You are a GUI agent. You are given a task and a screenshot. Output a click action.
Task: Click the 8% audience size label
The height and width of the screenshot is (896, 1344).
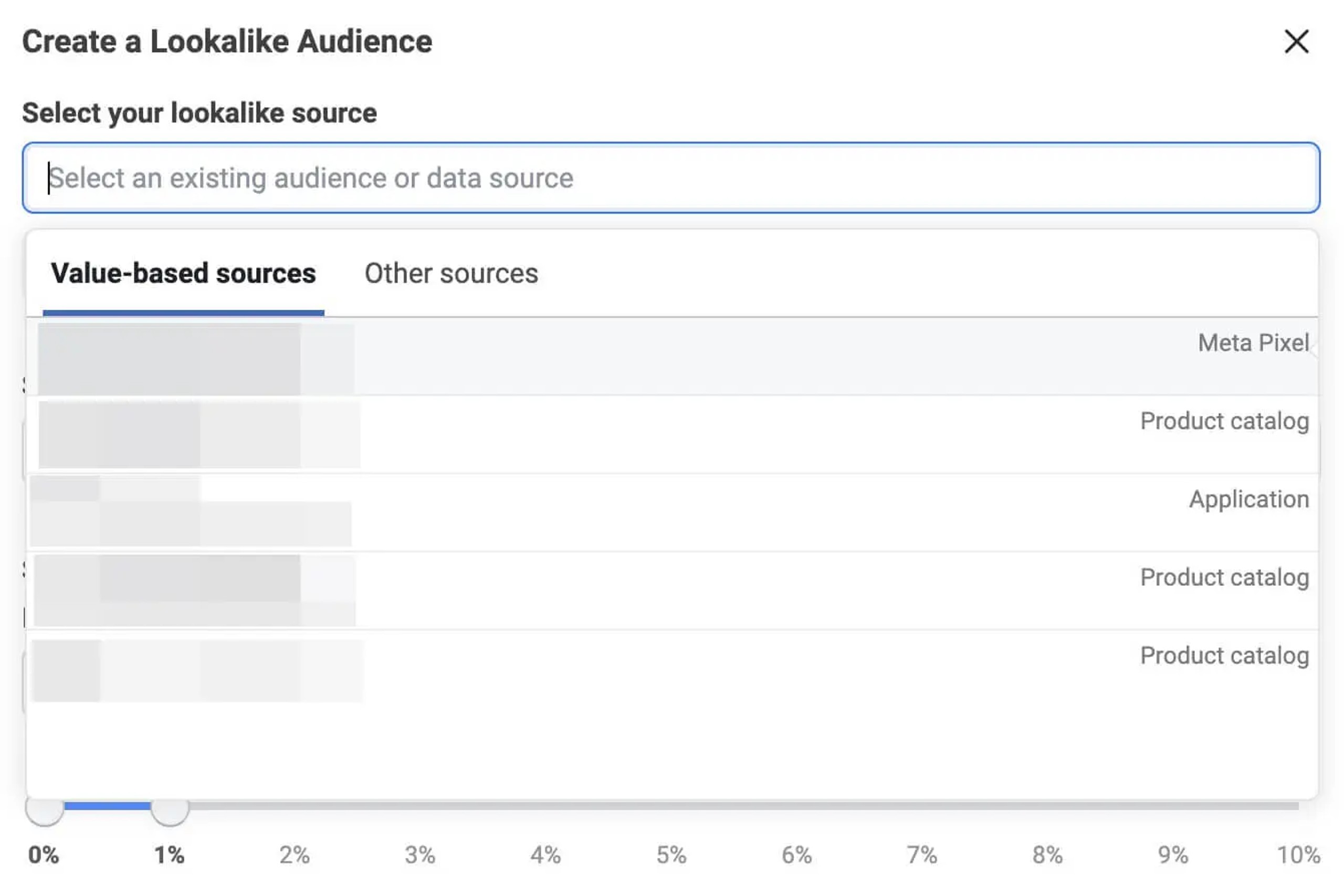tap(1047, 856)
